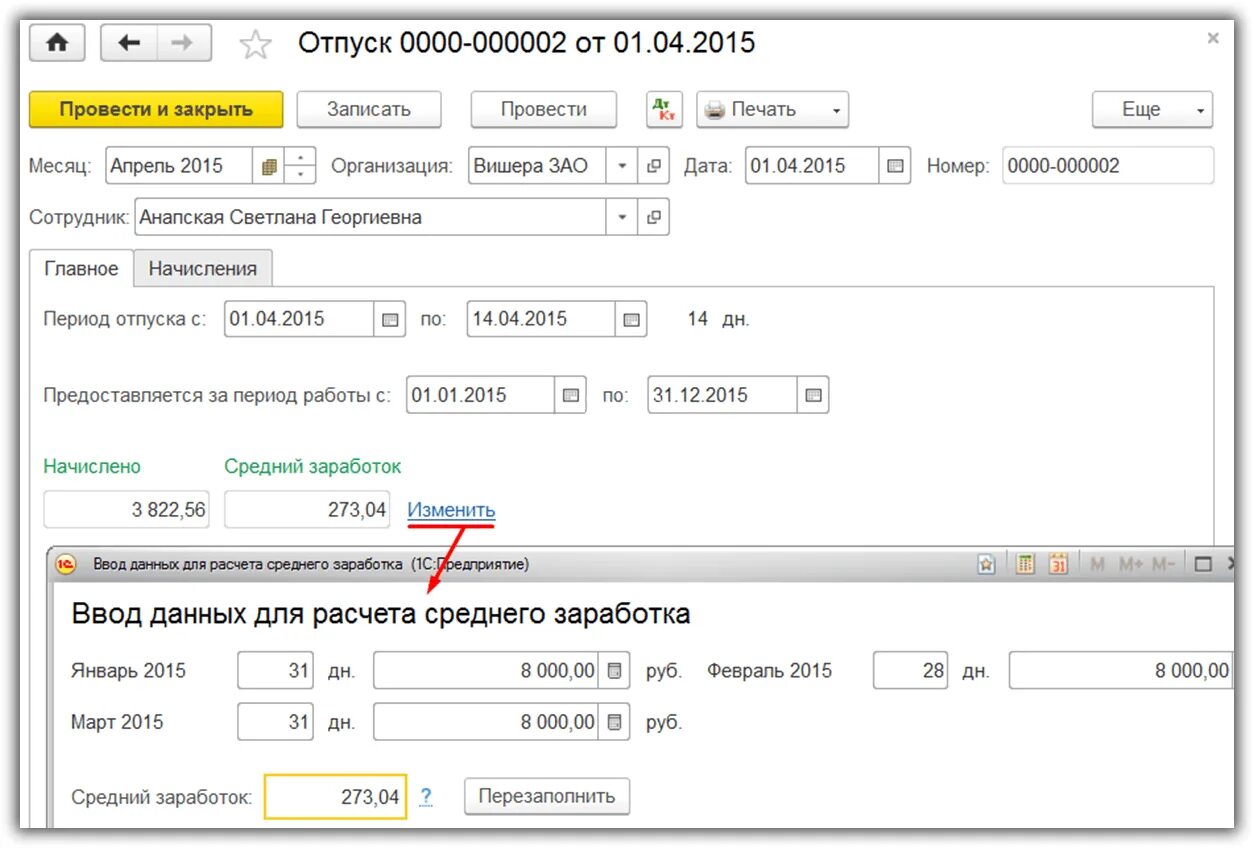
Task: Click Средний заработок field in dialog
Action: (336, 797)
